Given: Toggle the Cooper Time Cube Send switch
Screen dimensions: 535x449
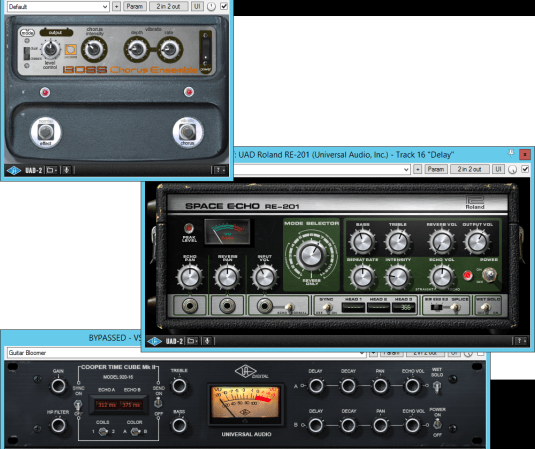Looking at the screenshot, I should click(x=158, y=403).
